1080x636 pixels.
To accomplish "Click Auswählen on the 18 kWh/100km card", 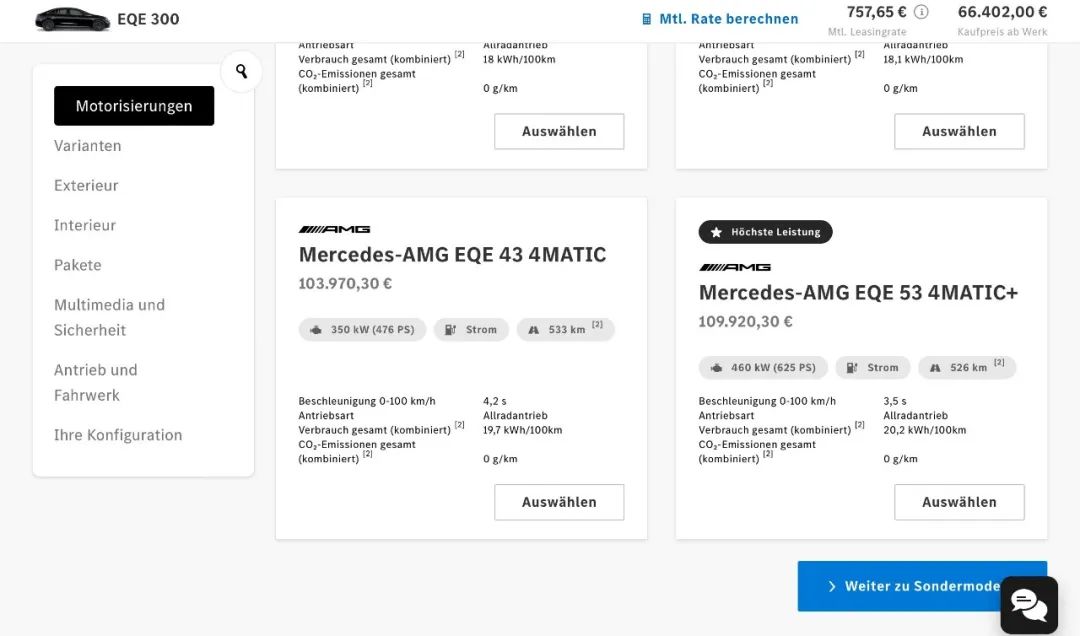I will (x=559, y=132).
